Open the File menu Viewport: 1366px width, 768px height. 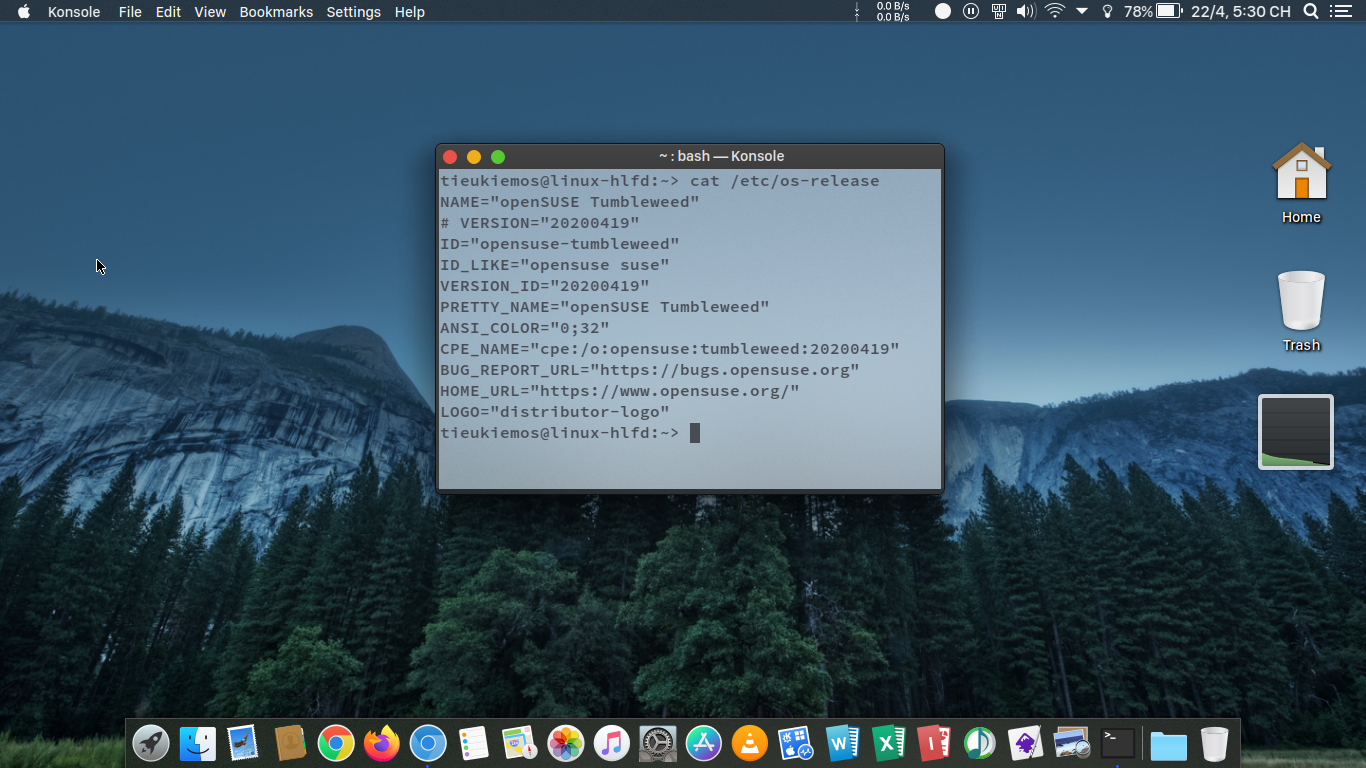coord(130,12)
